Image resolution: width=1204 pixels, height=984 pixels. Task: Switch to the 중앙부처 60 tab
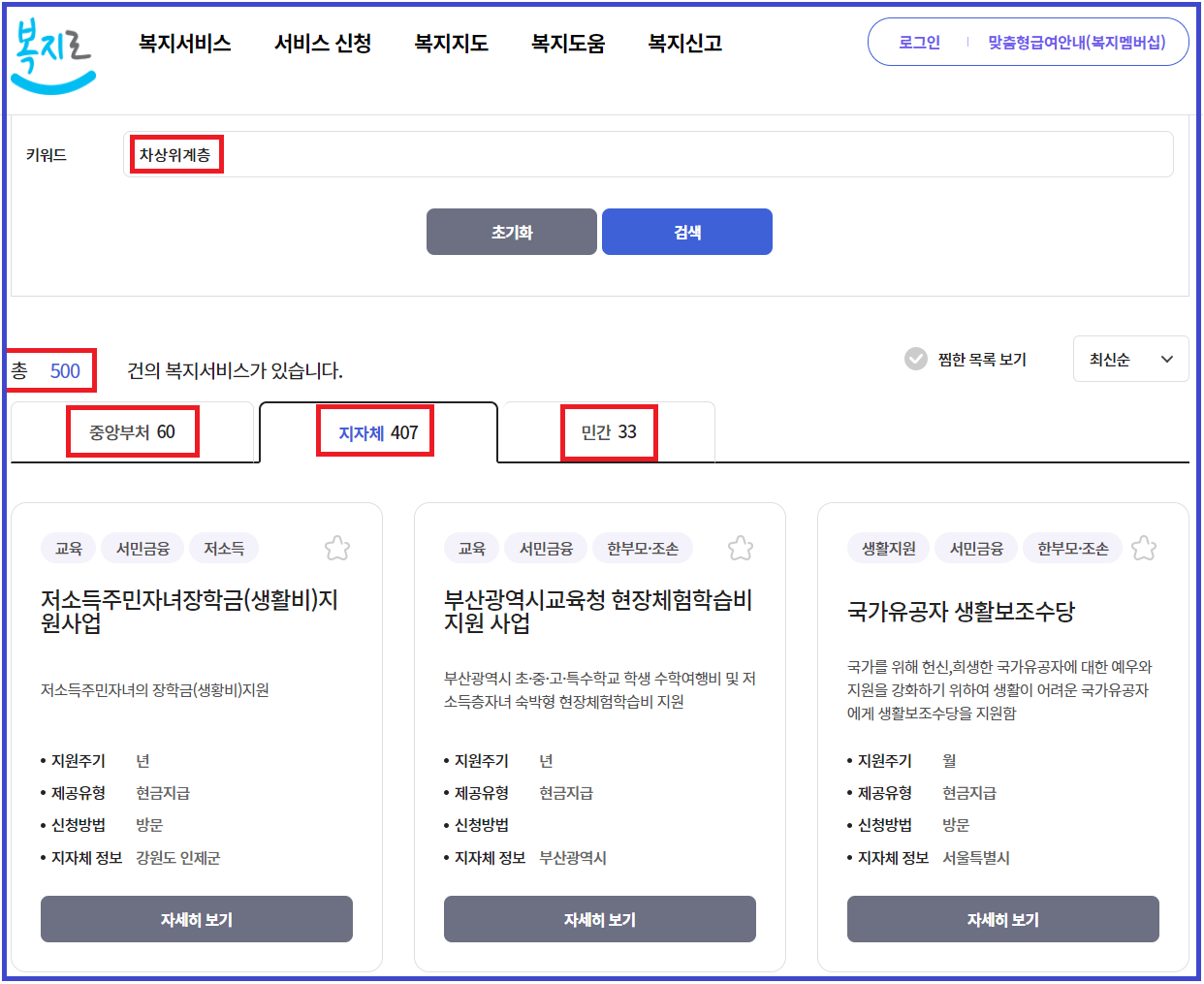[133, 430]
